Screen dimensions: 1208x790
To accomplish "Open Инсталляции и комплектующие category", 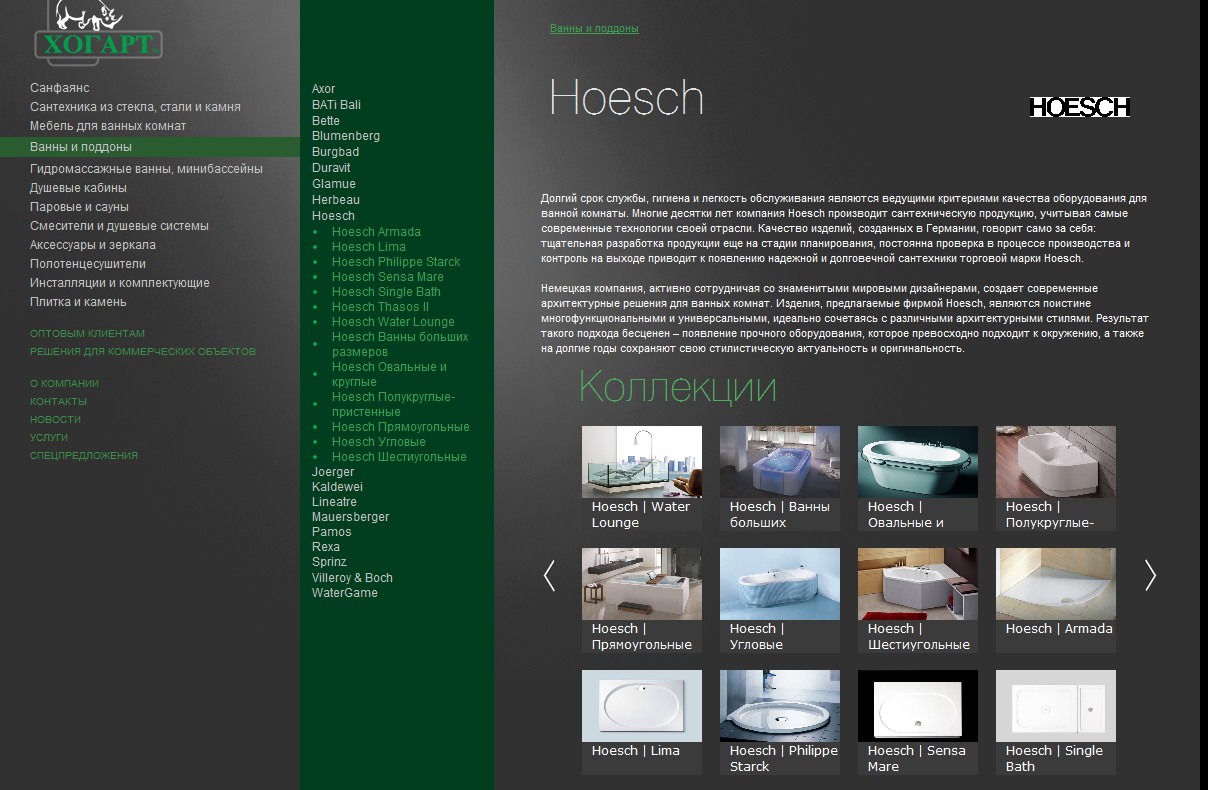I will (x=120, y=283).
